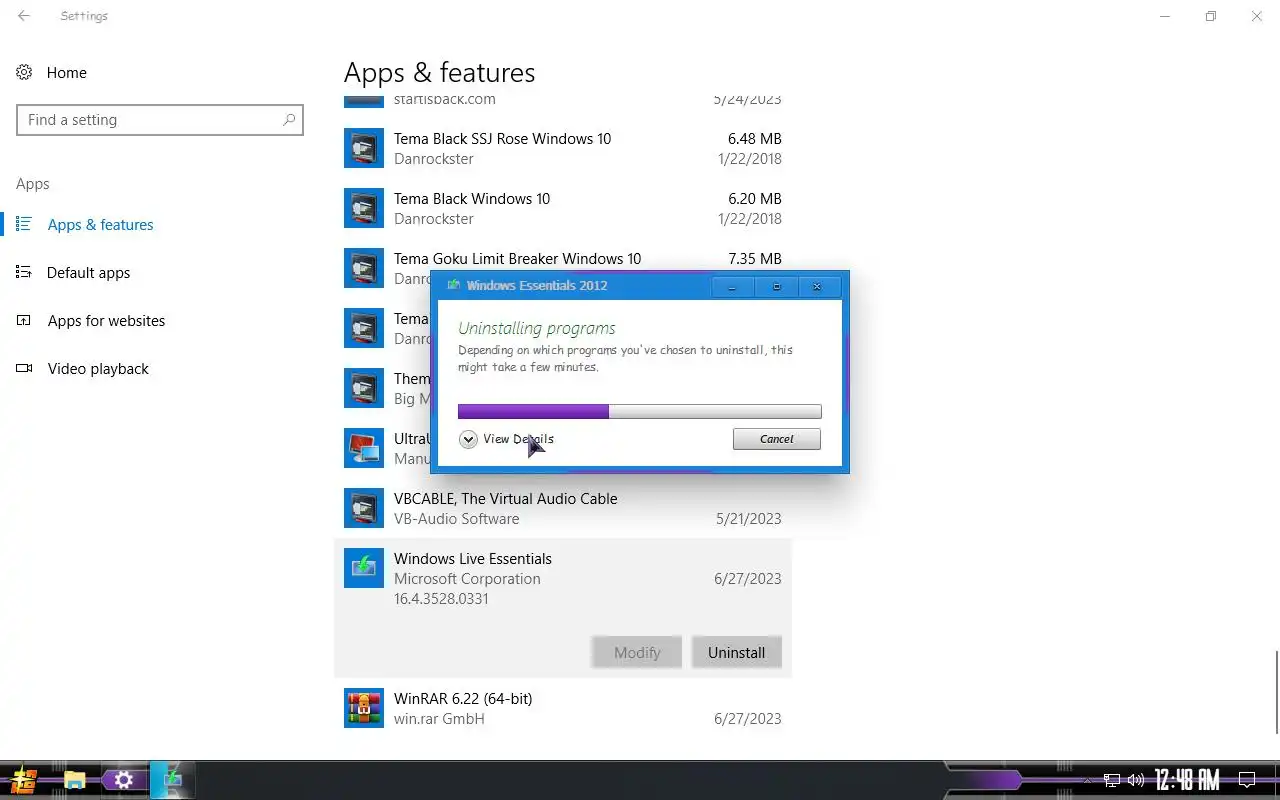Viewport: 1280px width, 800px height.
Task: Click the taskbar clock showing 12:48 AM
Action: (1187, 780)
